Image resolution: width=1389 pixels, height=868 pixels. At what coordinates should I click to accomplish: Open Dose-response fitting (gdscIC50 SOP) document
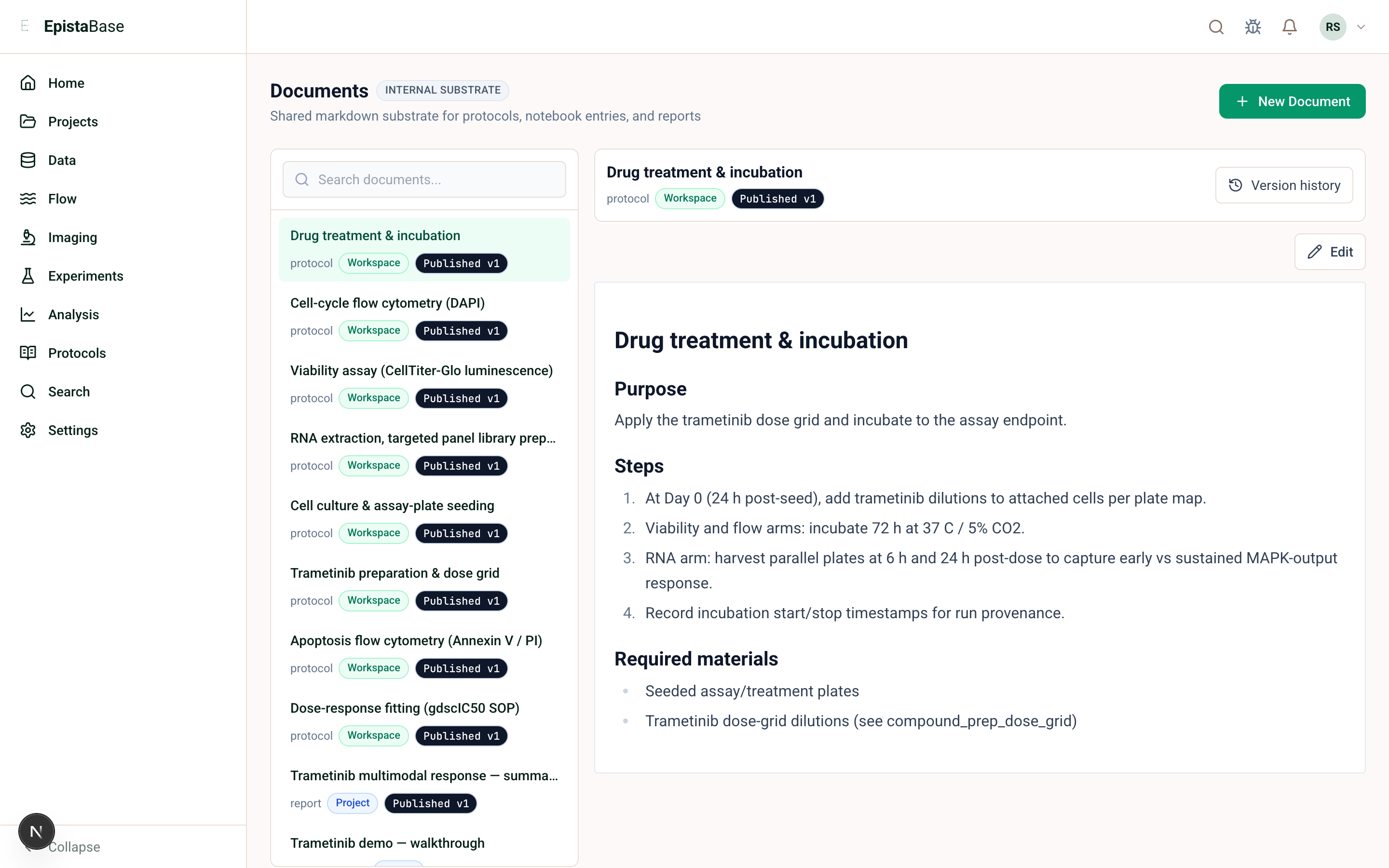pyautogui.click(x=423, y=721)
